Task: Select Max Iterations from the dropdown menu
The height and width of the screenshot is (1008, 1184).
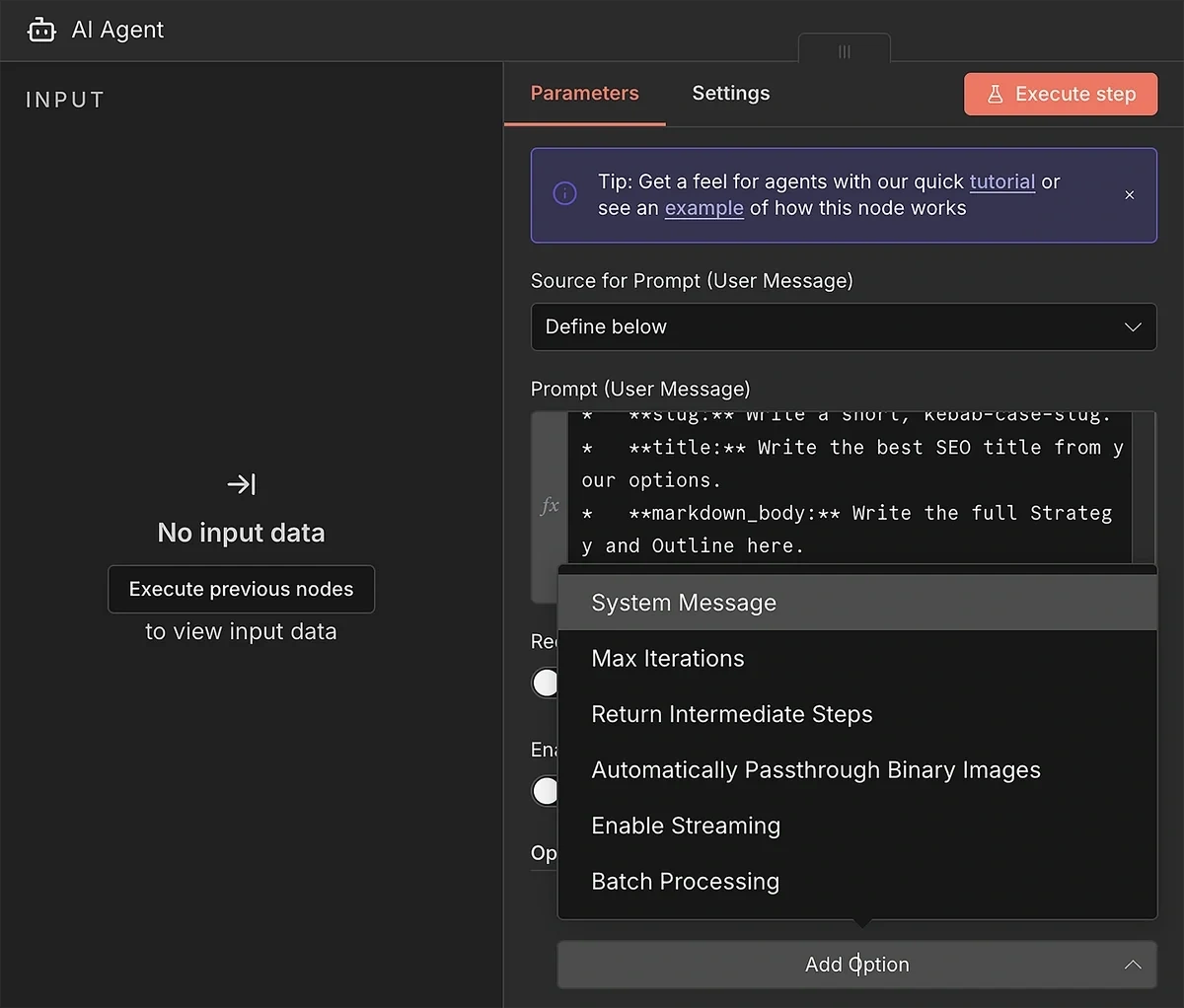Action: point(667,658)
